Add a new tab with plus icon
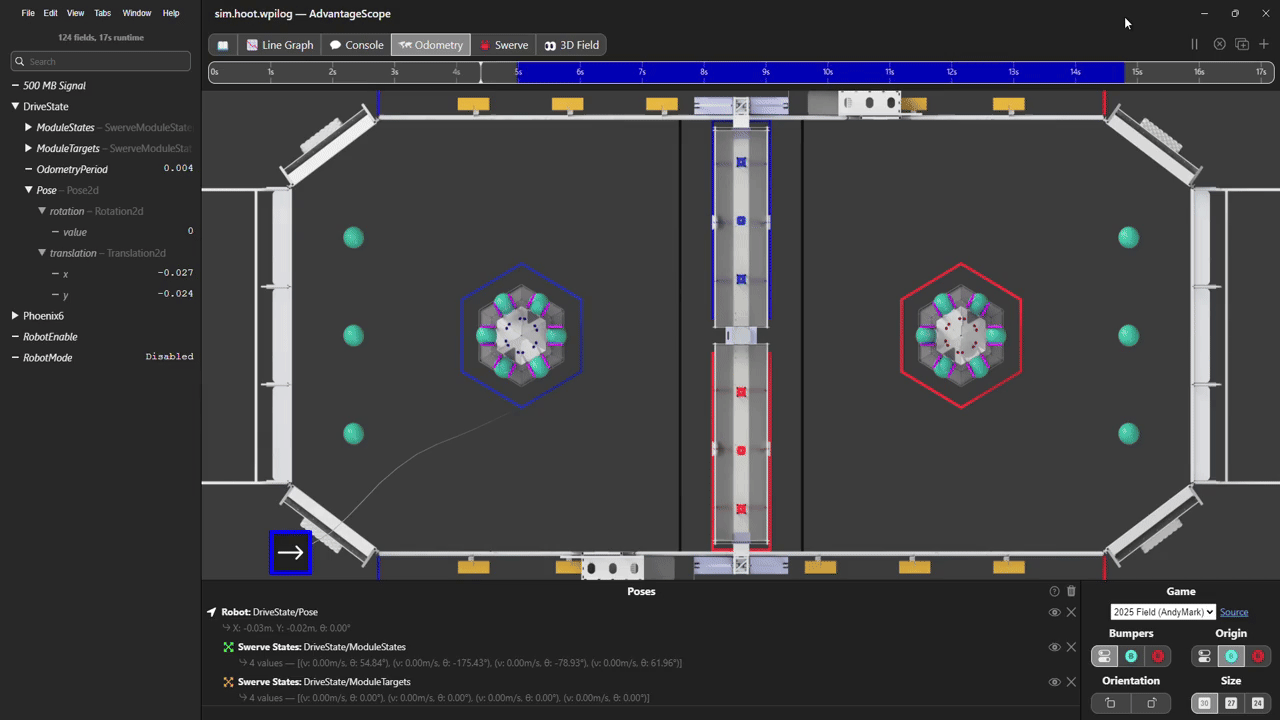This screenshot has width=1280, height=720. (1264, 44)
